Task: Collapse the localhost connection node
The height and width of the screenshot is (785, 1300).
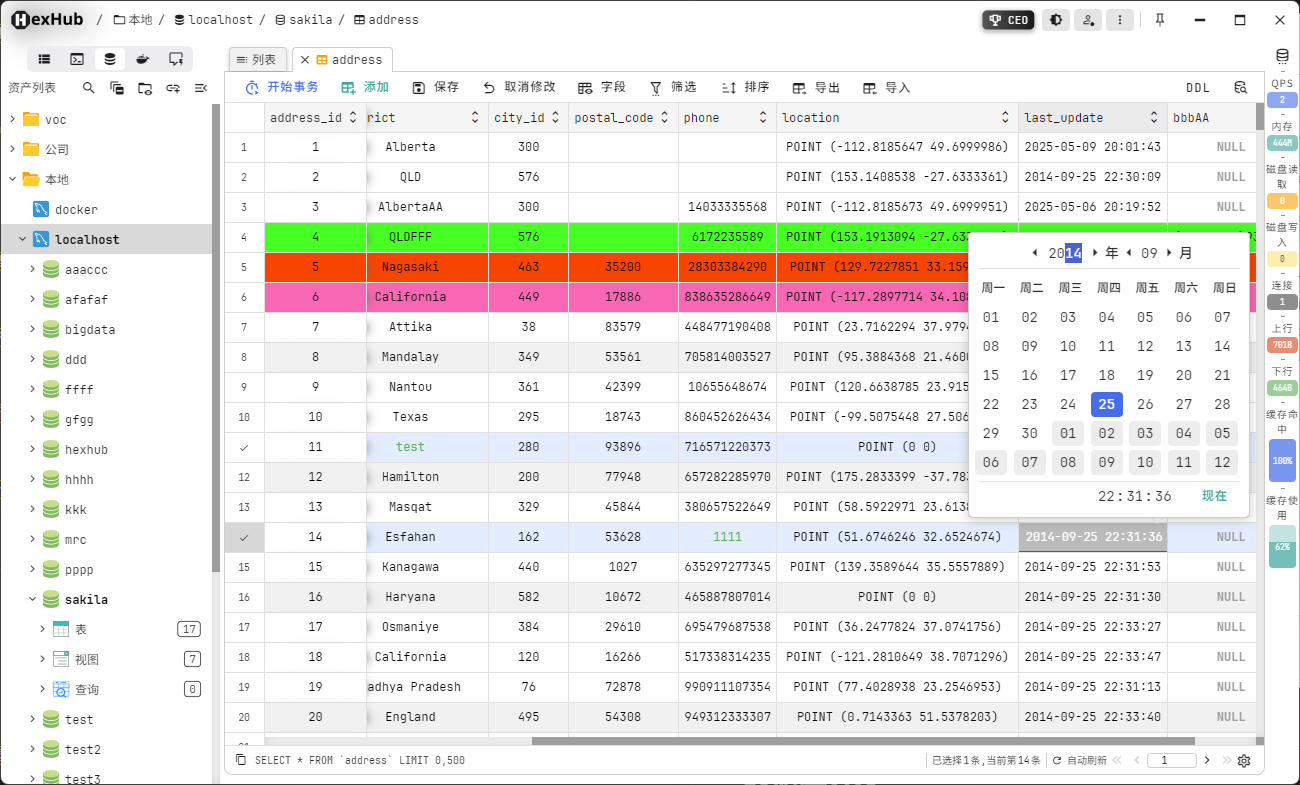Action: (22, 239)
